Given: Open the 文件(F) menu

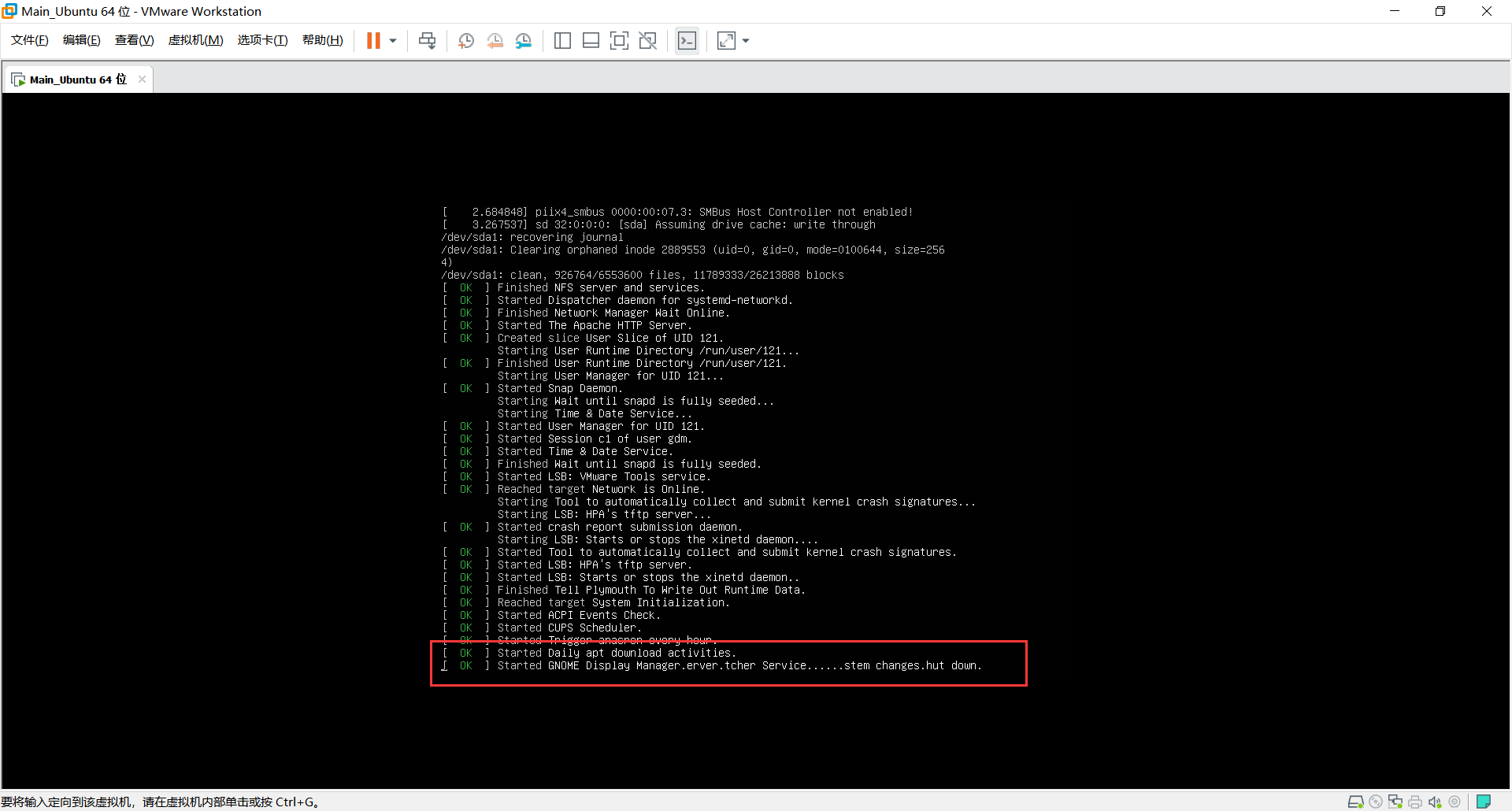Looking at the screenshot, I should [30, 40].
